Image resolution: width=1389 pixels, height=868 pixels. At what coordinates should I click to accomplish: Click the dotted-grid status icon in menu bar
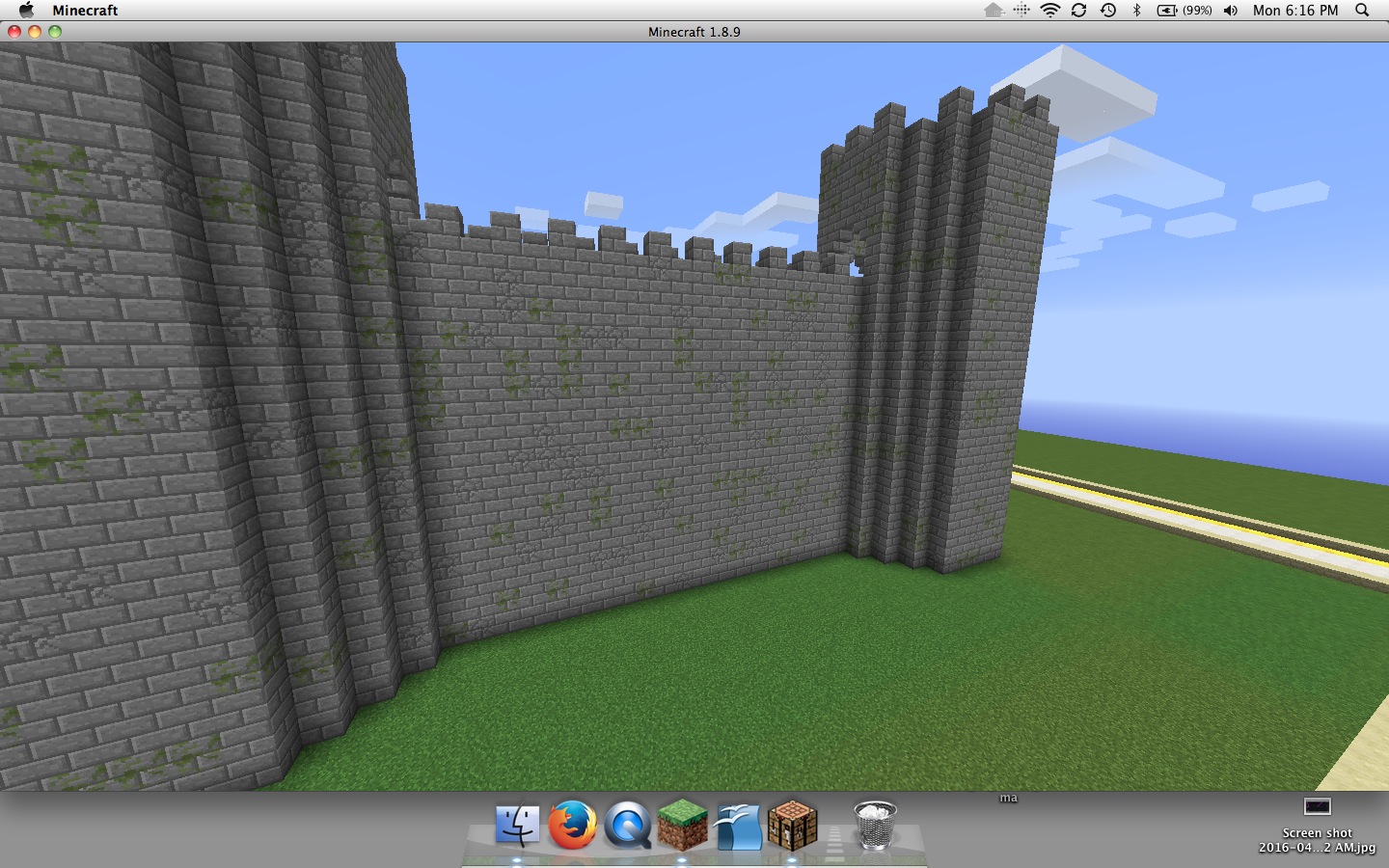pos(1021,10)
